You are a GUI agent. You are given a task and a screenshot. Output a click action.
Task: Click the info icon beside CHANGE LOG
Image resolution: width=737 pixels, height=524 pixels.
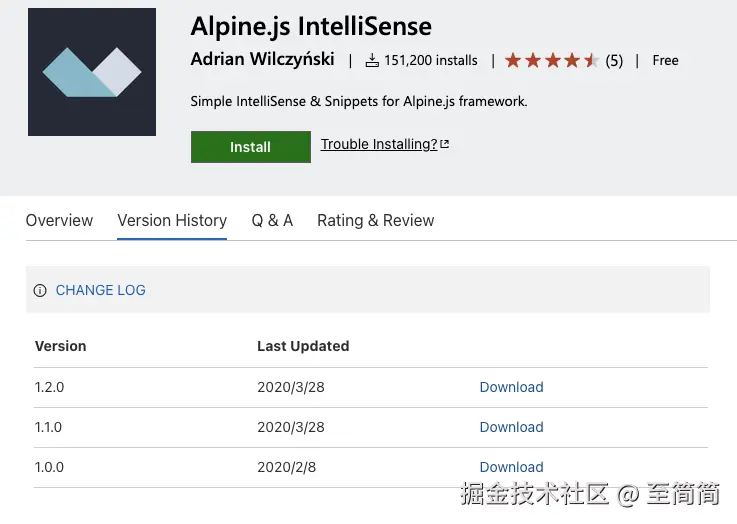(x=40, y=291)
